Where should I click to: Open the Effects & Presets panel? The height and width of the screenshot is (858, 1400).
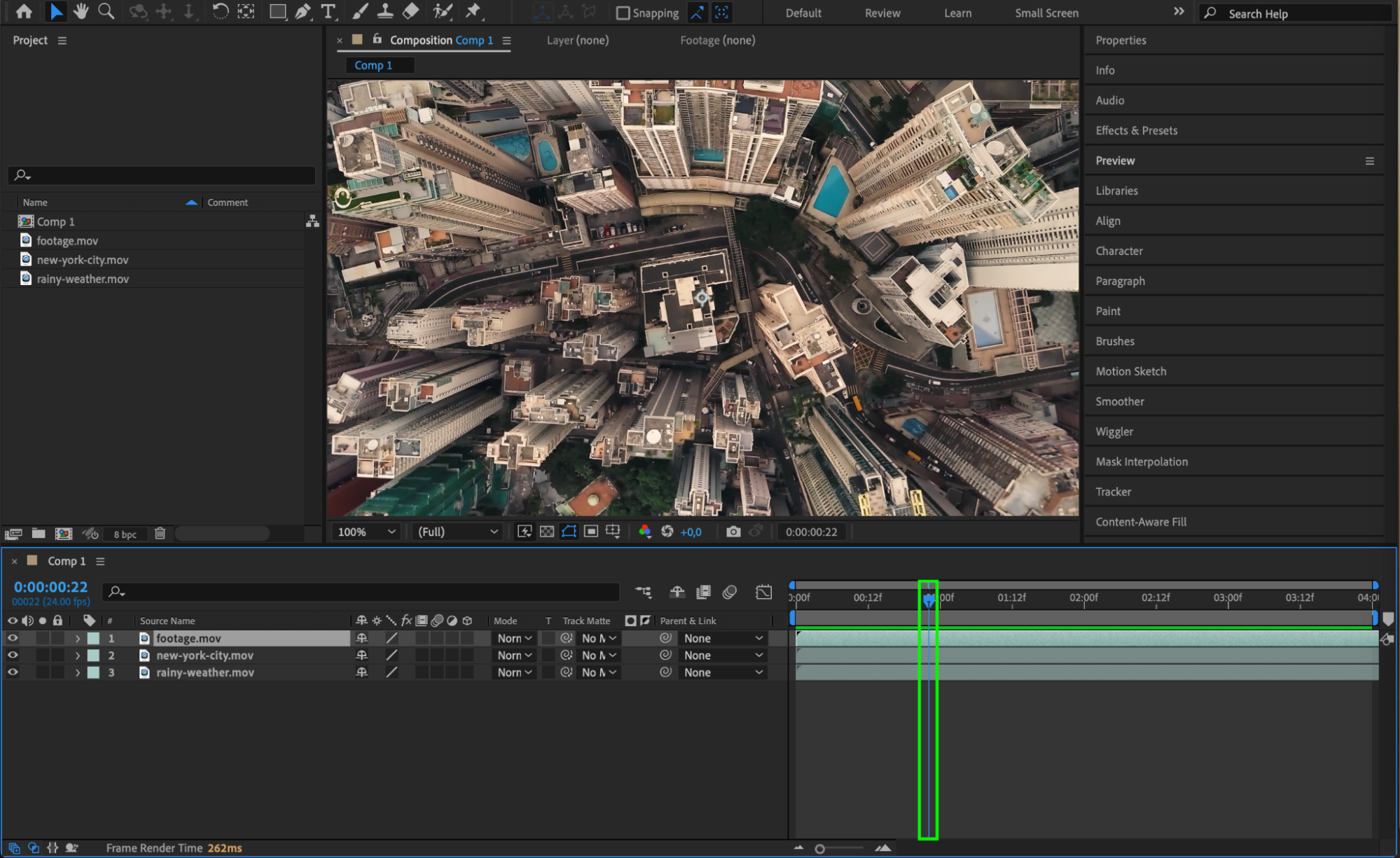click(x=1136, y=130)
